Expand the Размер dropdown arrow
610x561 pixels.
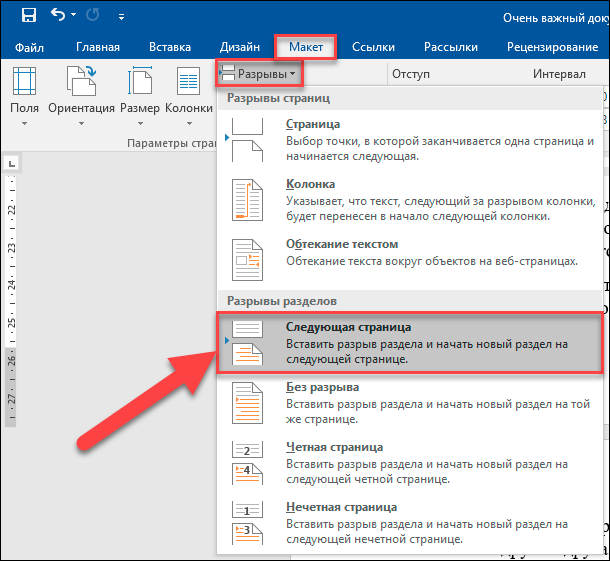click(x=140, y=124)
